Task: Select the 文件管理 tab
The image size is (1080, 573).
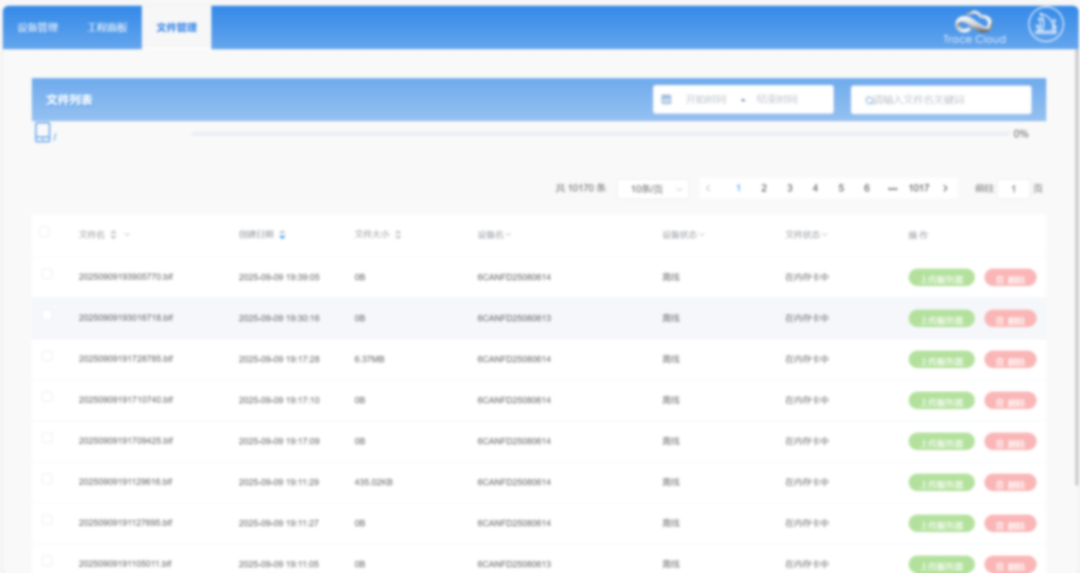Action: [x=176, y=28]
